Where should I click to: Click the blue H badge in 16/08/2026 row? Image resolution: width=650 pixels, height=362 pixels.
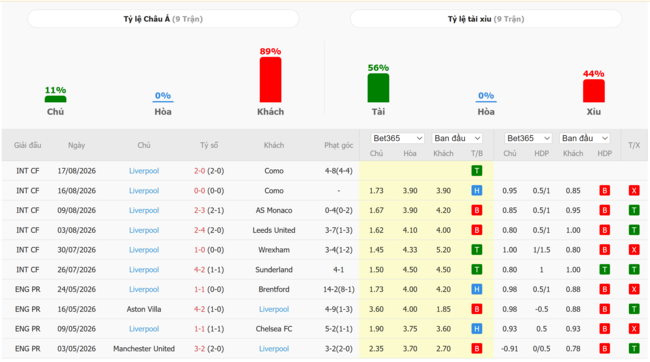(x=477, y=191)
